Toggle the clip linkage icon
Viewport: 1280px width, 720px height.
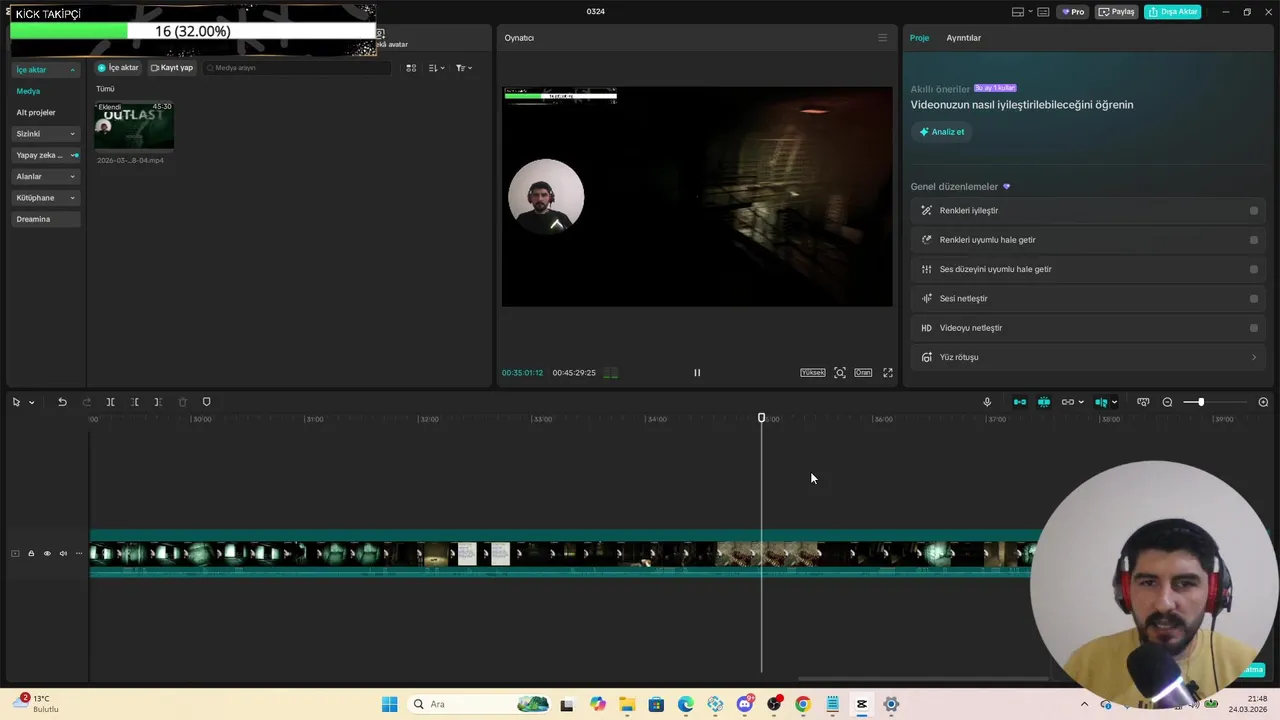click(1068, 402)
